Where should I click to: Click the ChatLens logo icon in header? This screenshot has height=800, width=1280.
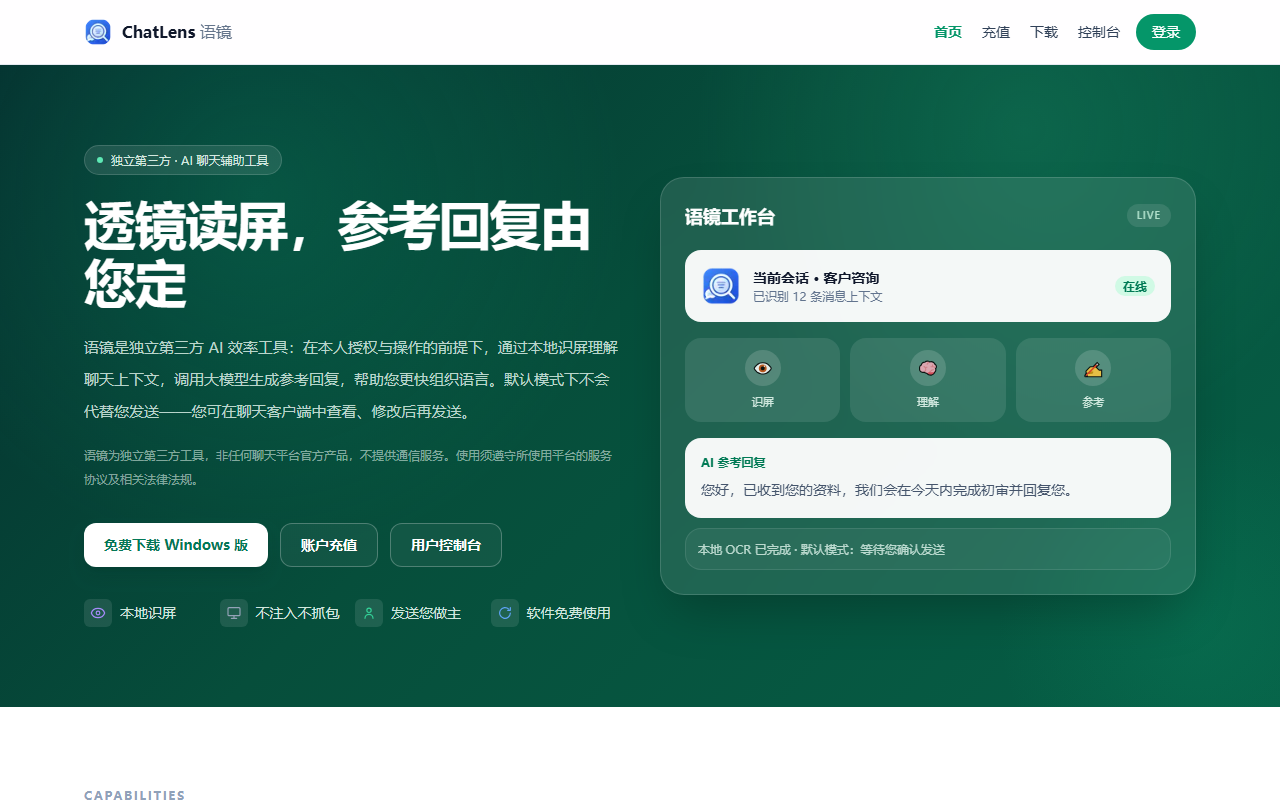tap(98, 32)
